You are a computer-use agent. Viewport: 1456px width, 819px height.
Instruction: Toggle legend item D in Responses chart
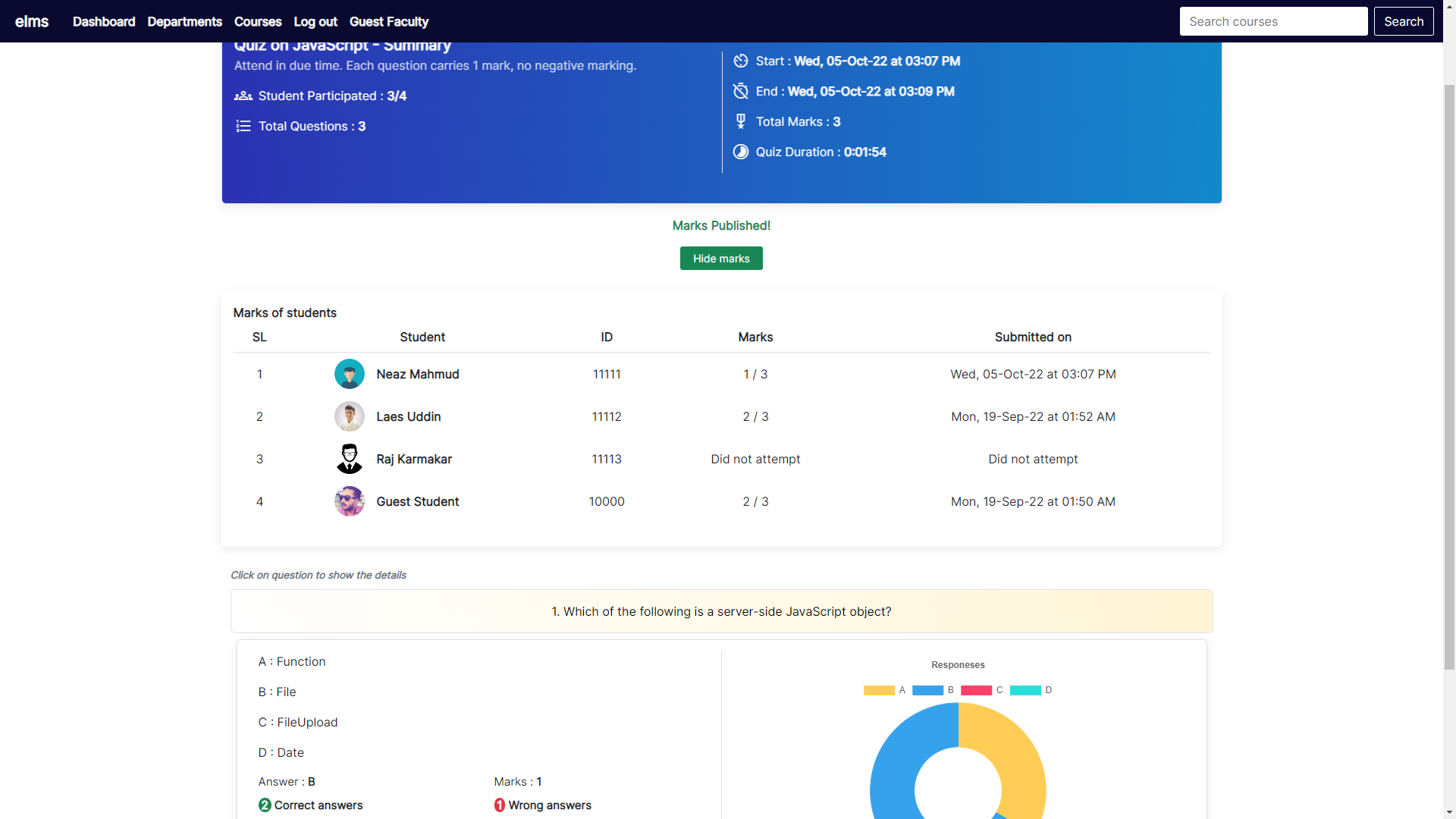[1031, 690]
